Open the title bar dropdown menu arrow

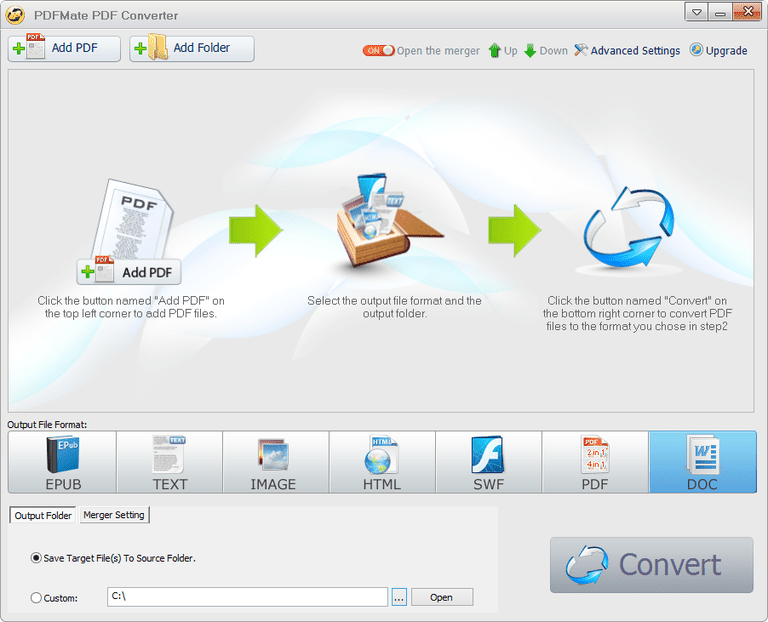696,12
